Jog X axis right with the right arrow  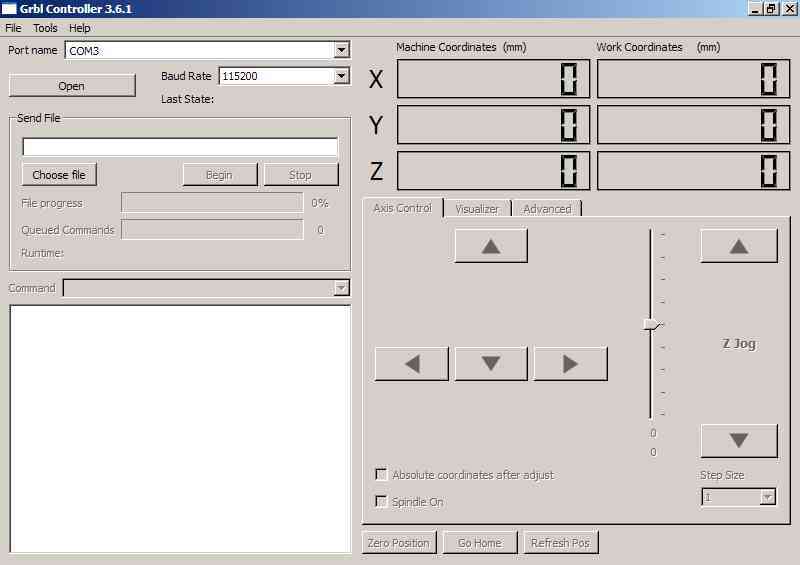[x=570, y=363]
